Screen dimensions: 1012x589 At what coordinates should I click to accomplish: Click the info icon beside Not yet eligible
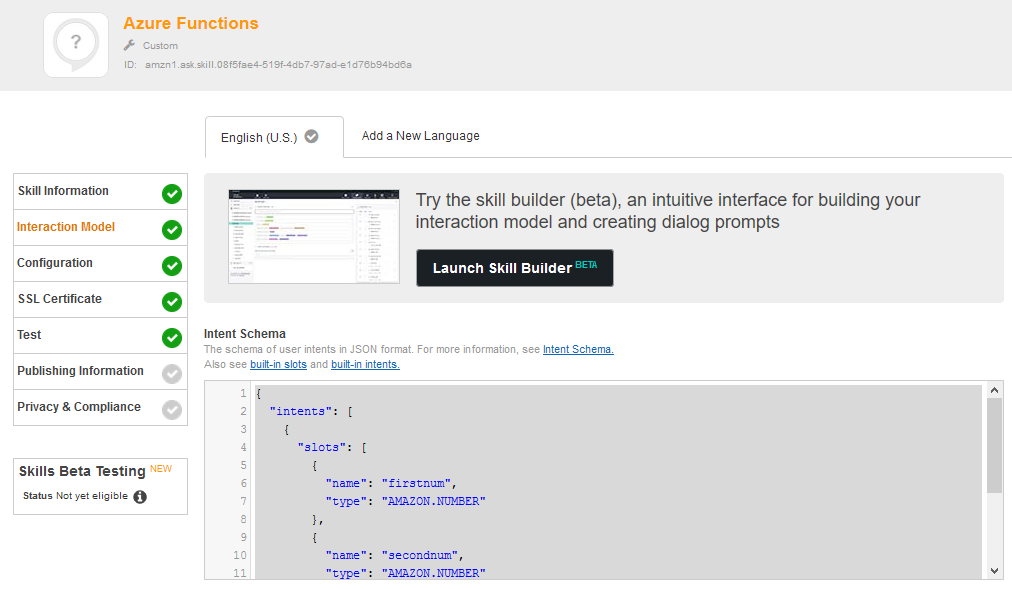pyautogui.click(x=140, y=497)
